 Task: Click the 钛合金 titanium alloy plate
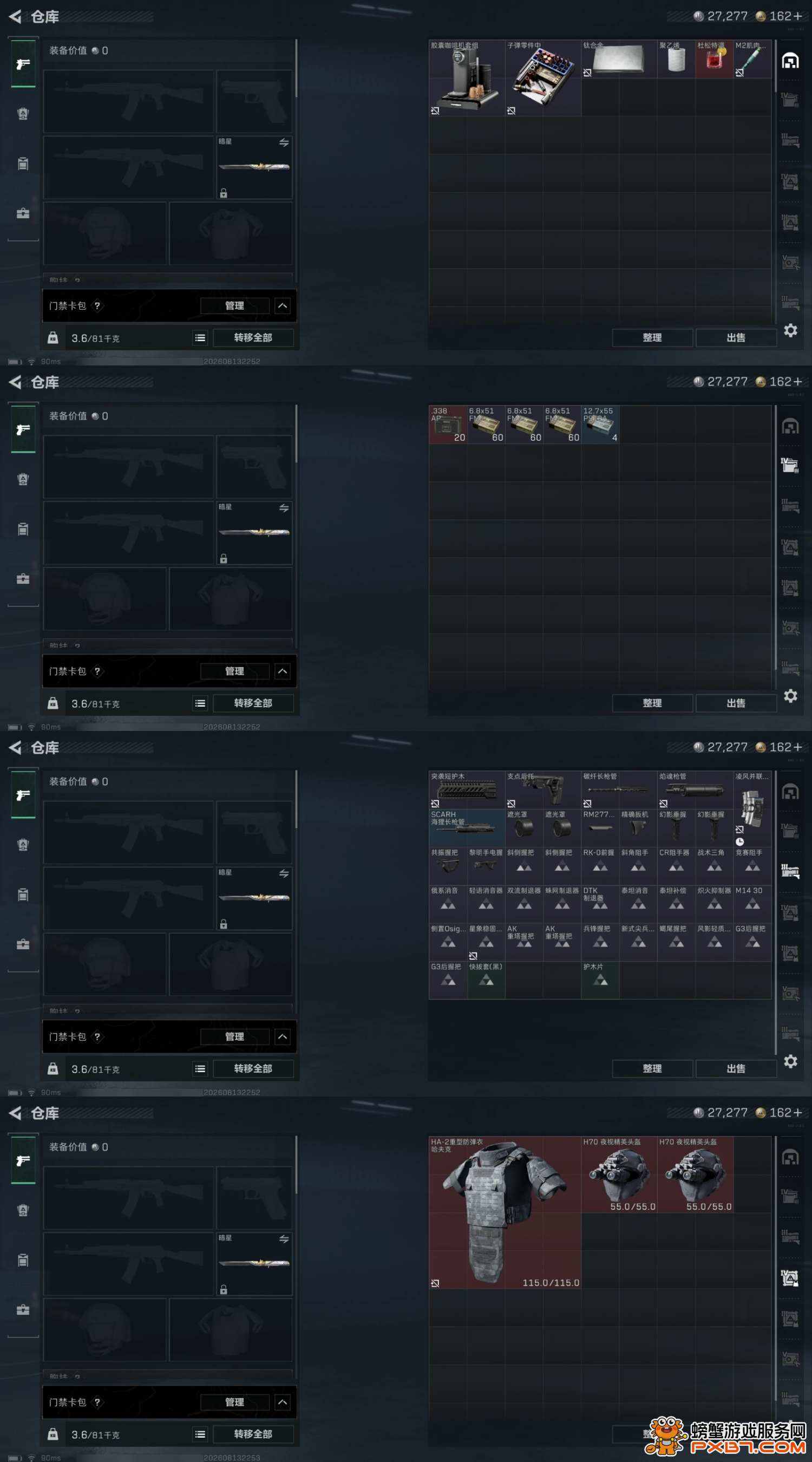point(619,59)
